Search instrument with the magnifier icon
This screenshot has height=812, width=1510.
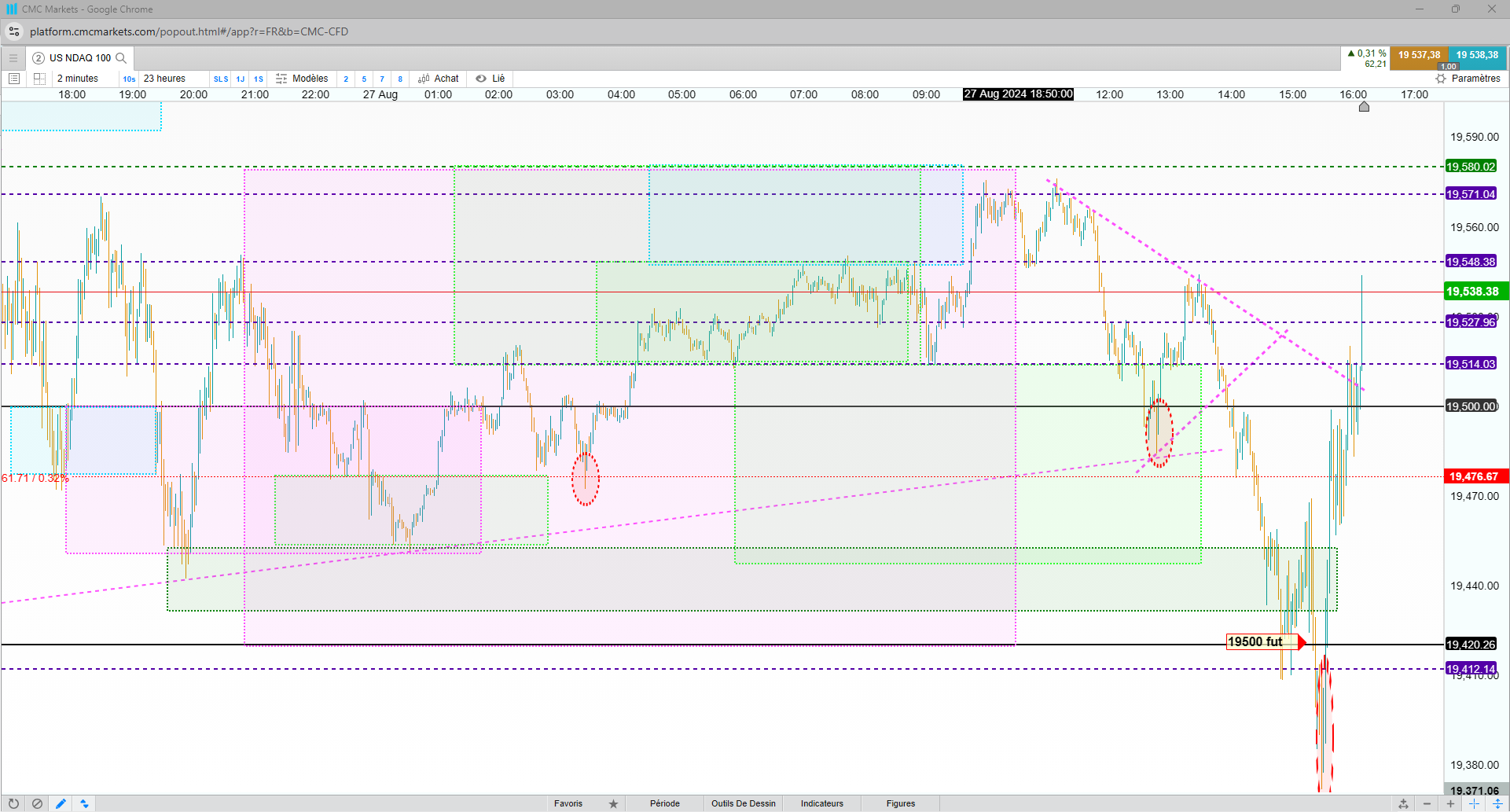coord(121,58)
